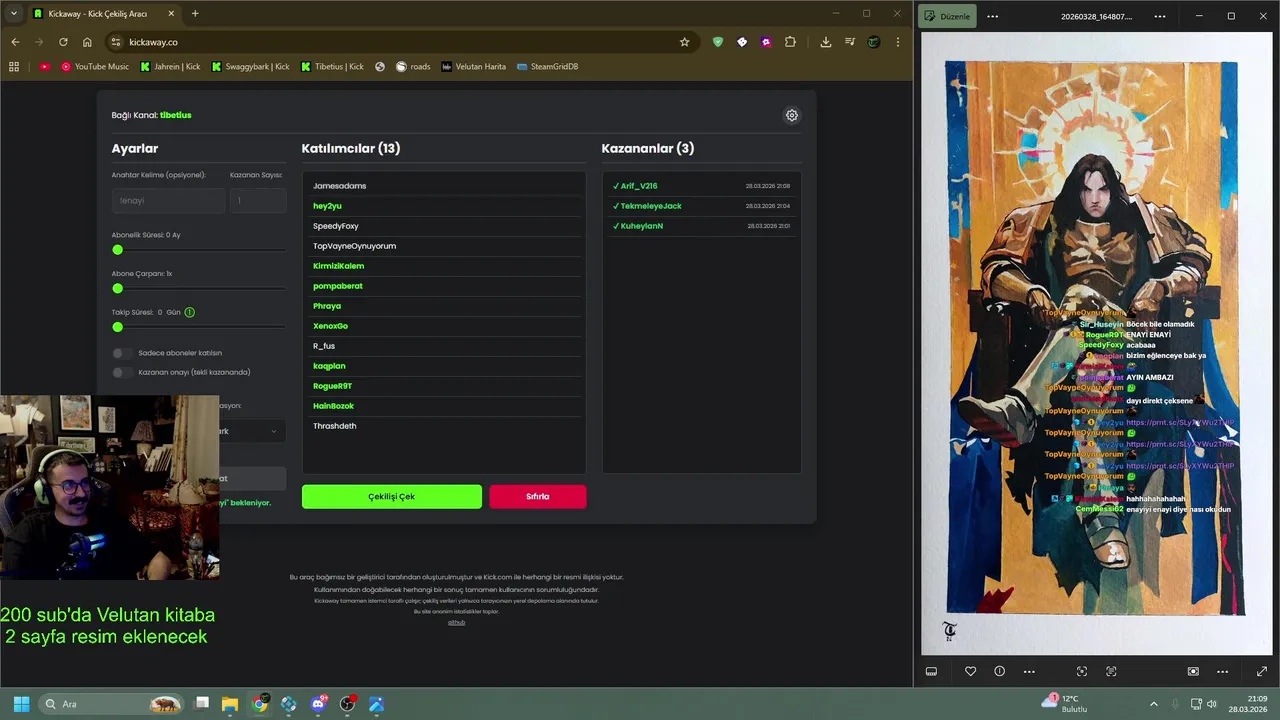This screenshot has height=720, width=1280.
Task: Open Windows Start menu
Action: point(21,704)
